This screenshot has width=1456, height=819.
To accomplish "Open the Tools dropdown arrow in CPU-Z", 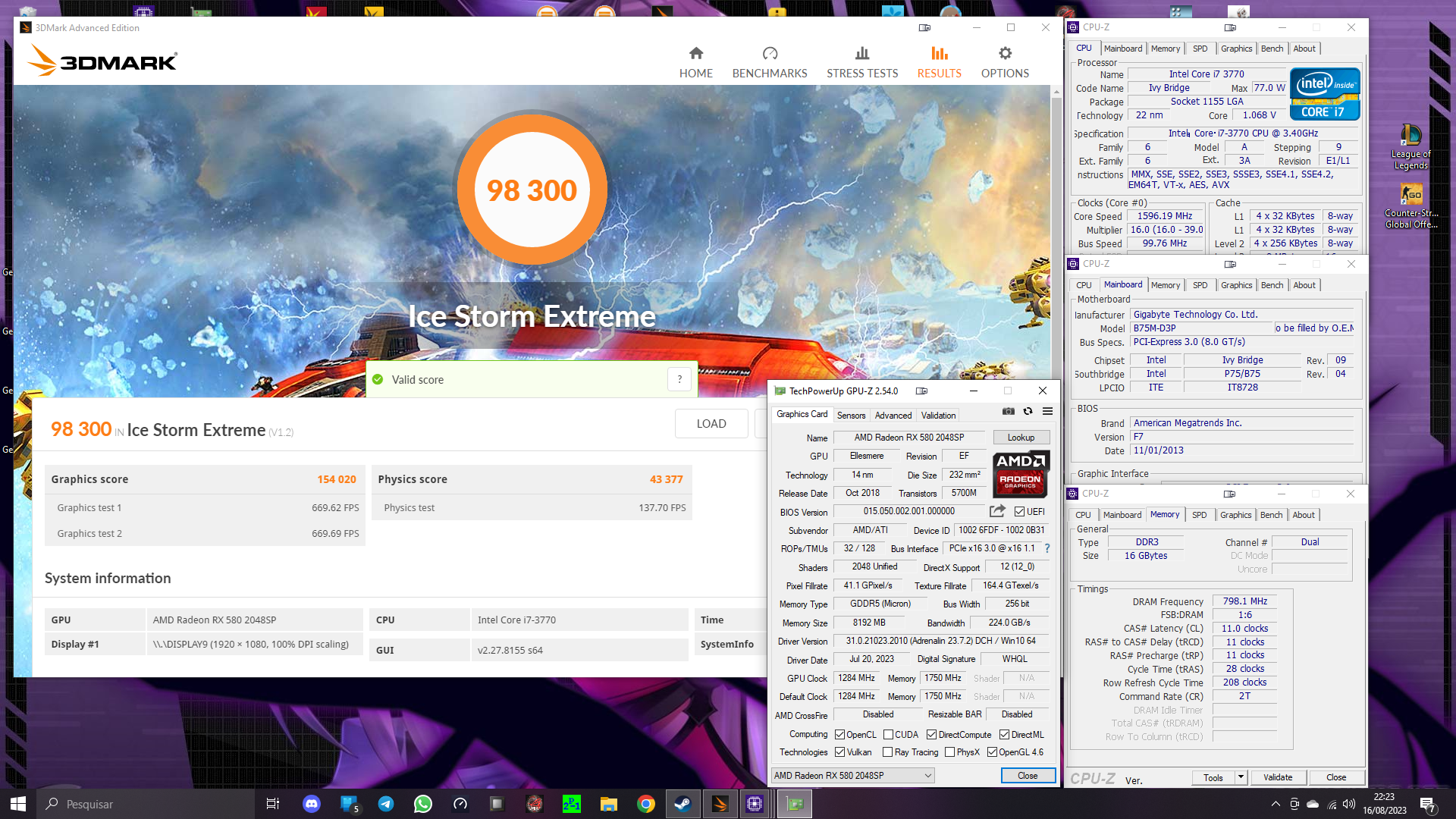I will coord(1241,777).
